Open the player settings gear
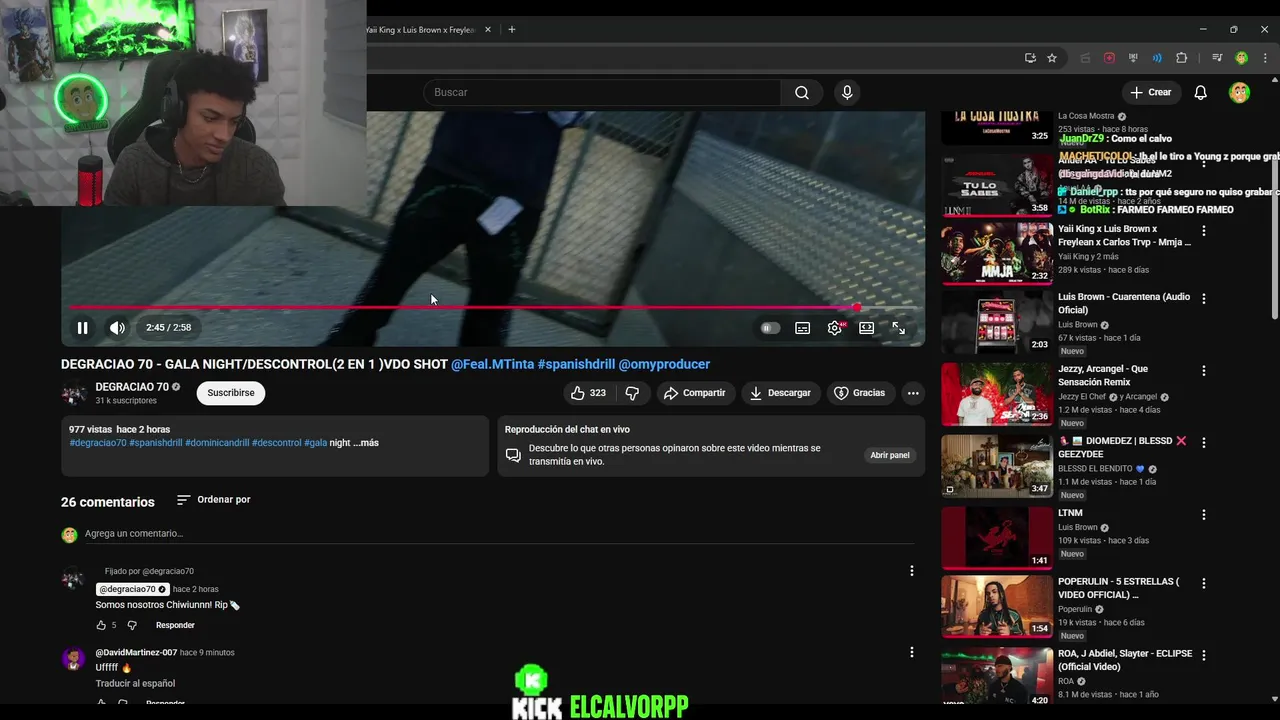Viewport: 1280px width, 720px height. point(834,328)
